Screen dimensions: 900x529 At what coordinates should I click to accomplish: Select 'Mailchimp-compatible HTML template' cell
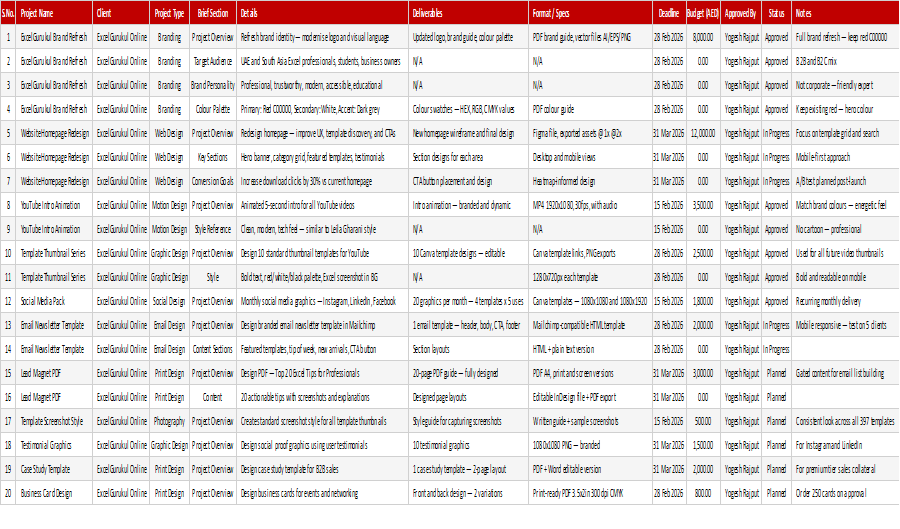click(x=590, y=325)
